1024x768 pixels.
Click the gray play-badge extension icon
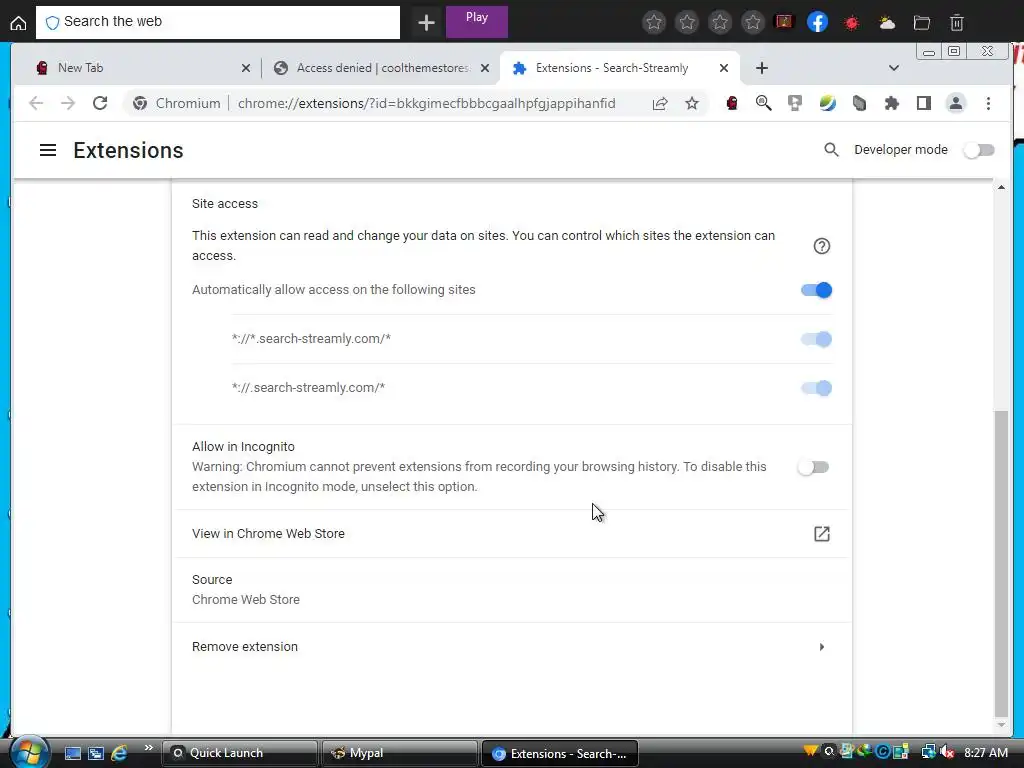point(795,103)
